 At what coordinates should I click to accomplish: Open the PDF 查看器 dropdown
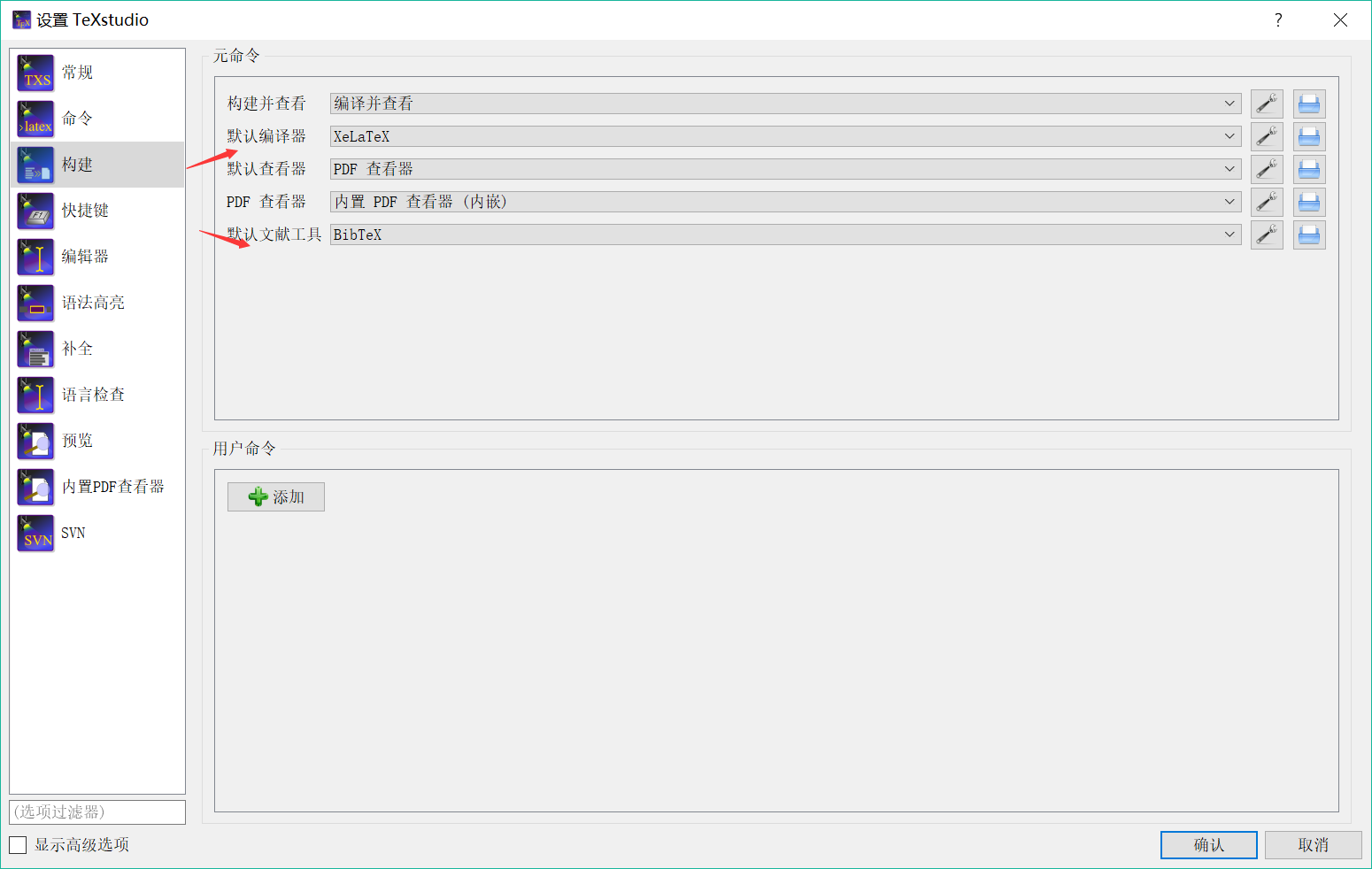pos(785,202)
